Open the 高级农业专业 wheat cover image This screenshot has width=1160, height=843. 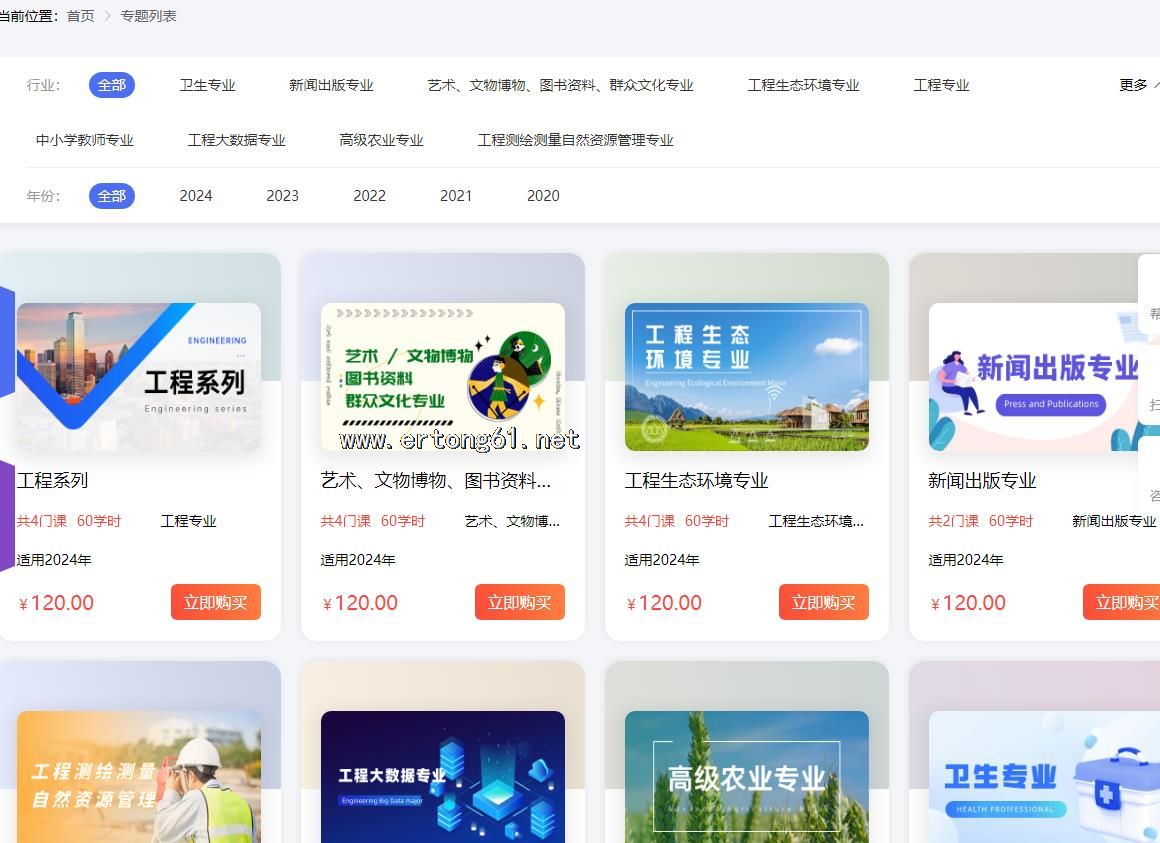746,777
